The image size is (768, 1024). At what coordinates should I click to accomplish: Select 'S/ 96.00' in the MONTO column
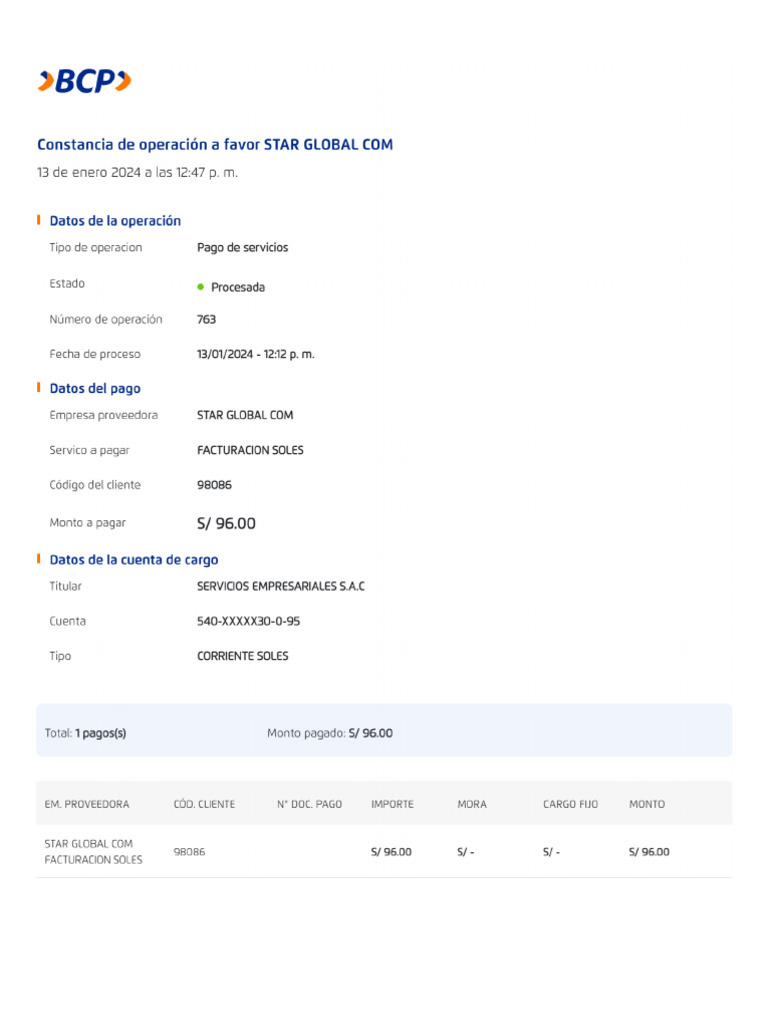[x=649, y=852]
